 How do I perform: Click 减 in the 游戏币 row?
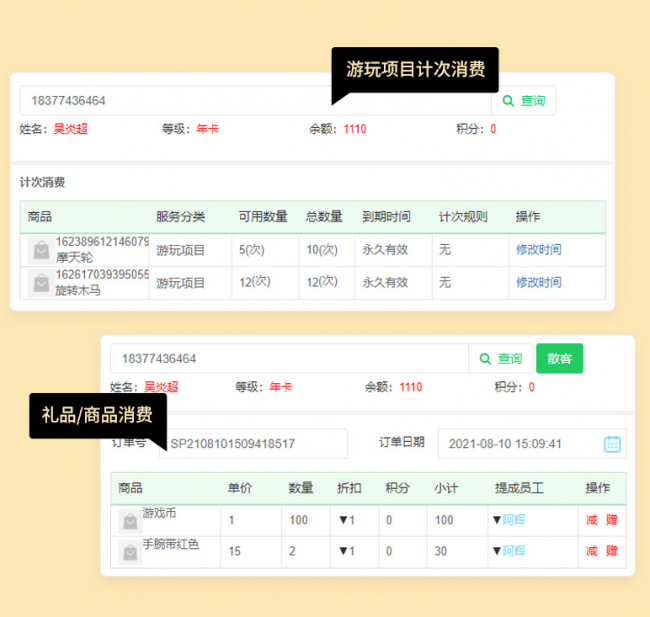(x=591, y=520)
